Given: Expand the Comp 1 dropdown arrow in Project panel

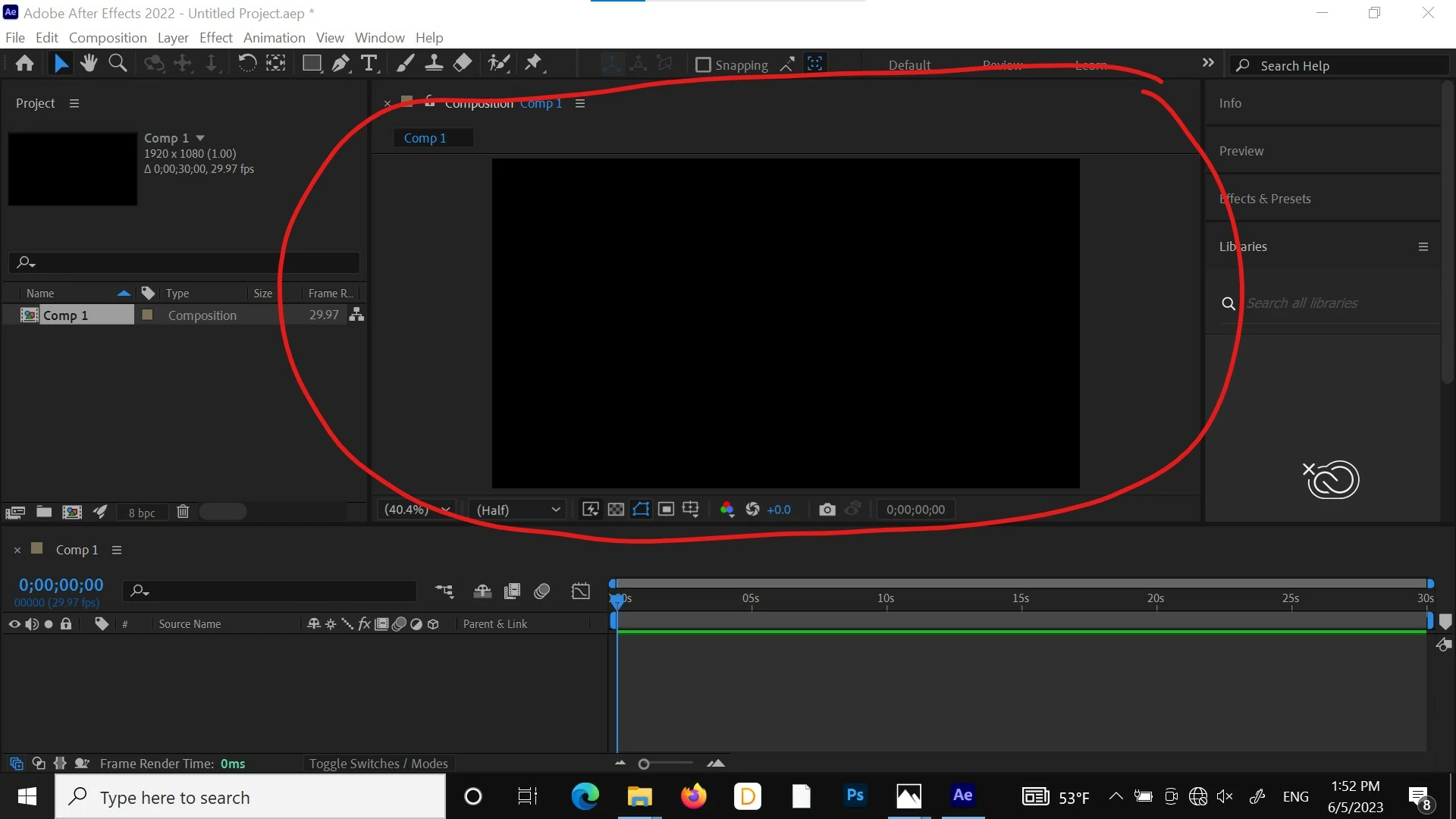Looking at the screenshot, I should click(200, 138).
